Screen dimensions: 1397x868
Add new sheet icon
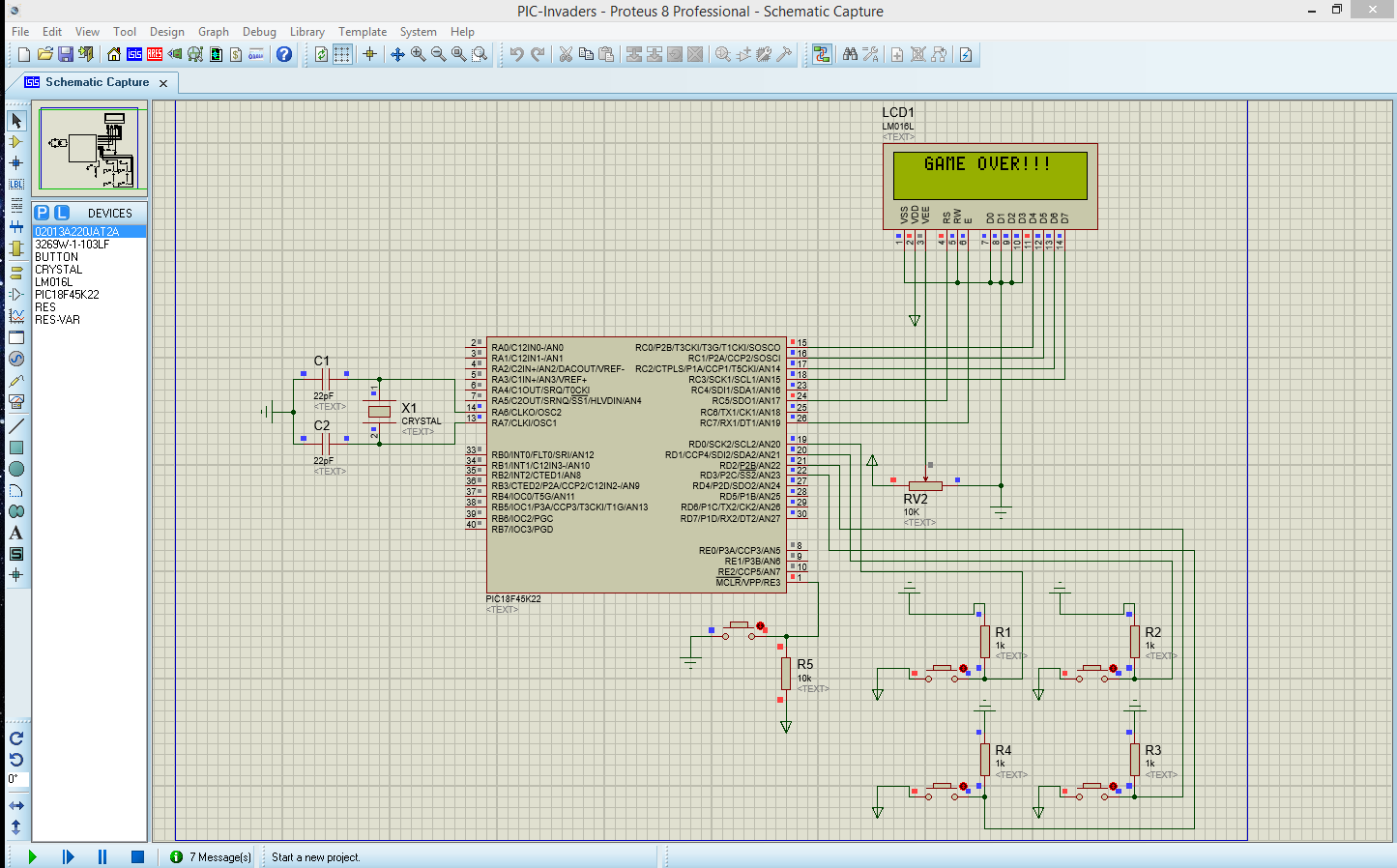tap(897, 54)
